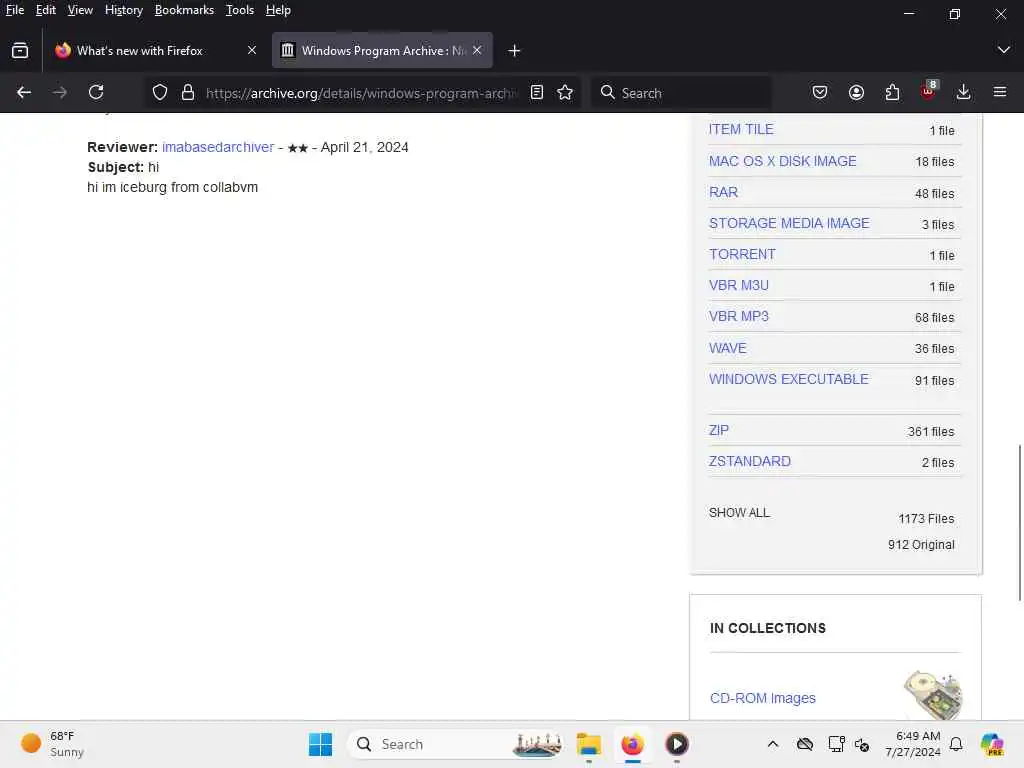
Task: Open notifications bell icon
Action: 956,744
